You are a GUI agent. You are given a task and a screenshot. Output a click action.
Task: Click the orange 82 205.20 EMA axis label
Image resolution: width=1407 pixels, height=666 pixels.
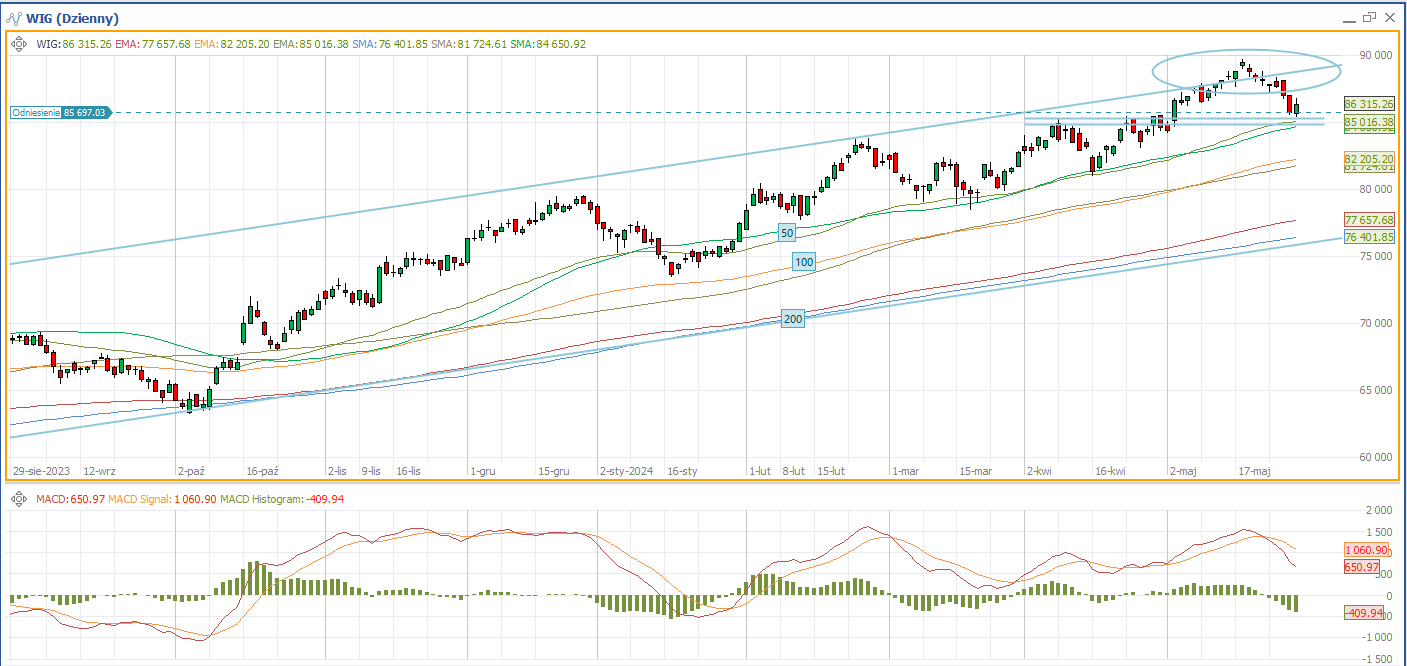1369,158
